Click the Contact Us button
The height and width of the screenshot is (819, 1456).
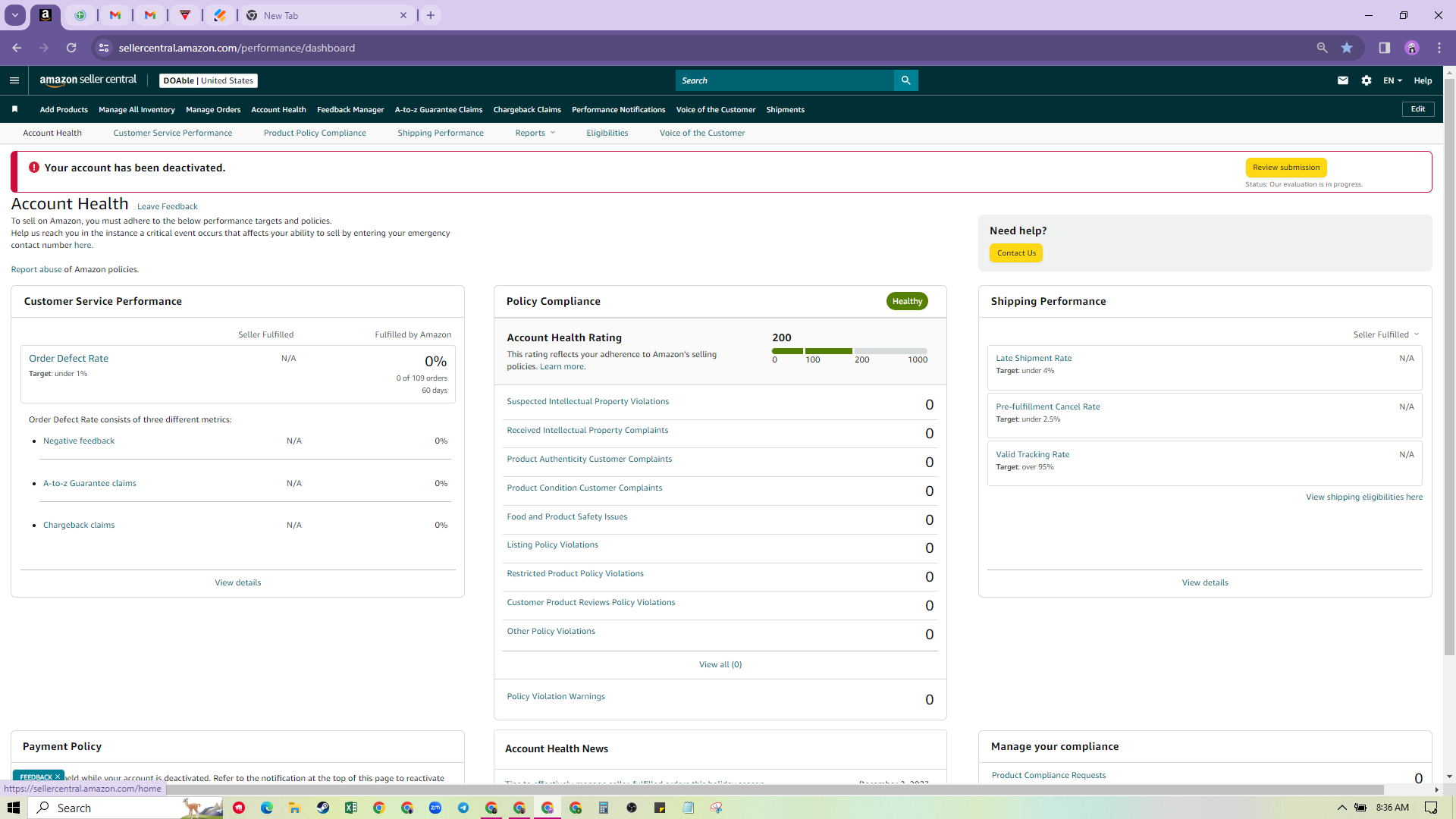point(1016,253)
